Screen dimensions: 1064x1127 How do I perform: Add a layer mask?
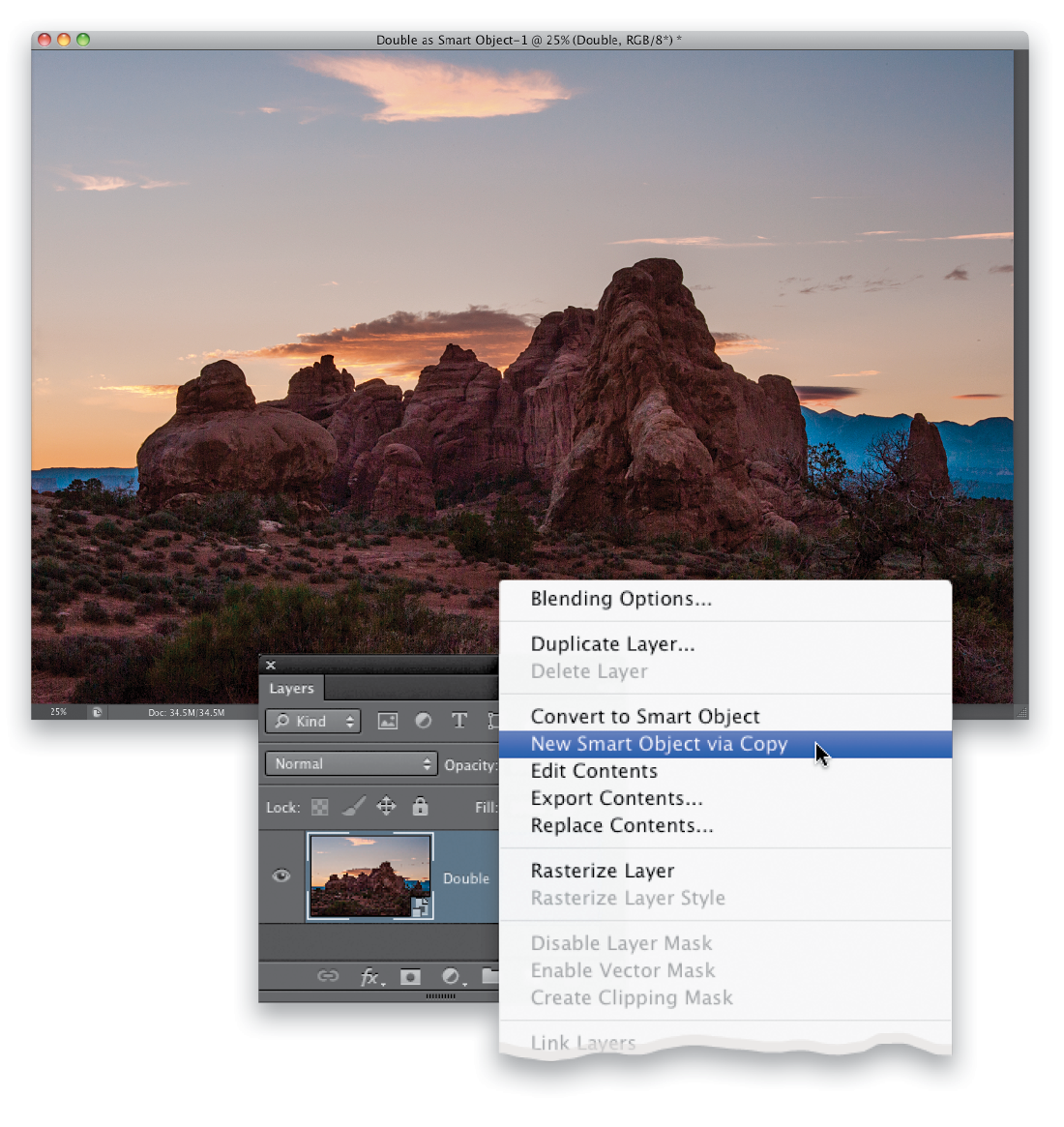(x=410, y=977)
